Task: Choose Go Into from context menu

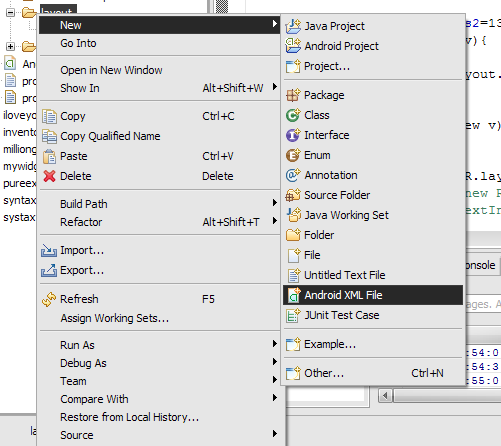Action: coord(160,43)
